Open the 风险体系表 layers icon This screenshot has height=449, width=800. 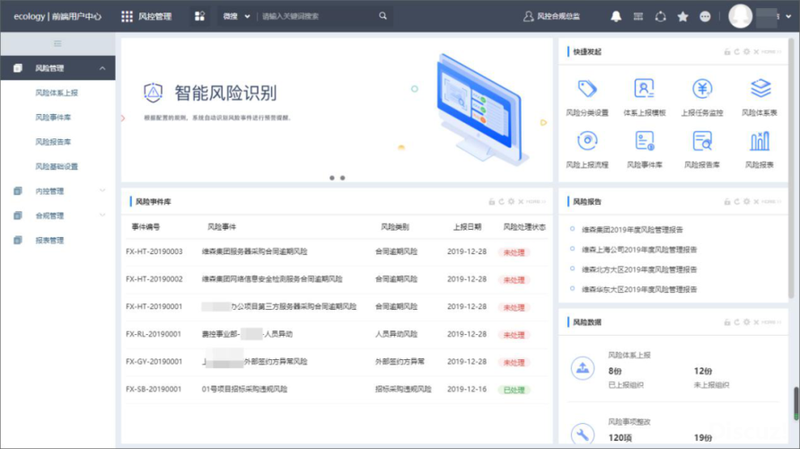[x=760, y=89]
